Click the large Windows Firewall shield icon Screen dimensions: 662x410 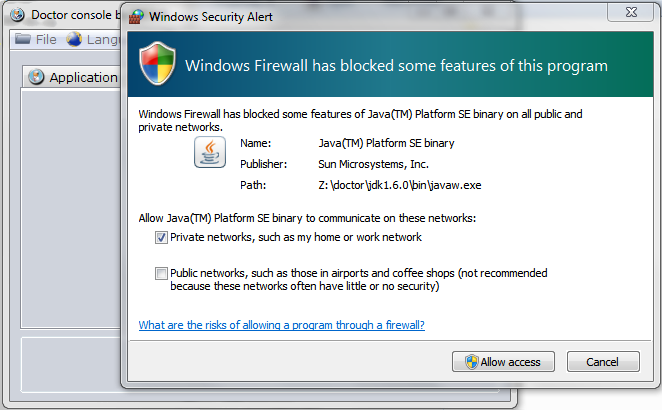[x=157, y=63]
